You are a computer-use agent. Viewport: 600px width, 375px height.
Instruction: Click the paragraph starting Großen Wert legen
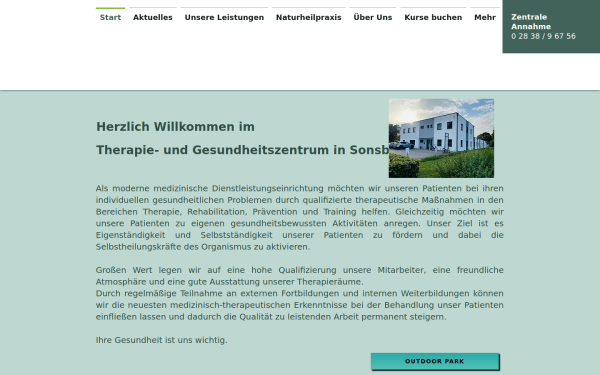coord(300,276)
